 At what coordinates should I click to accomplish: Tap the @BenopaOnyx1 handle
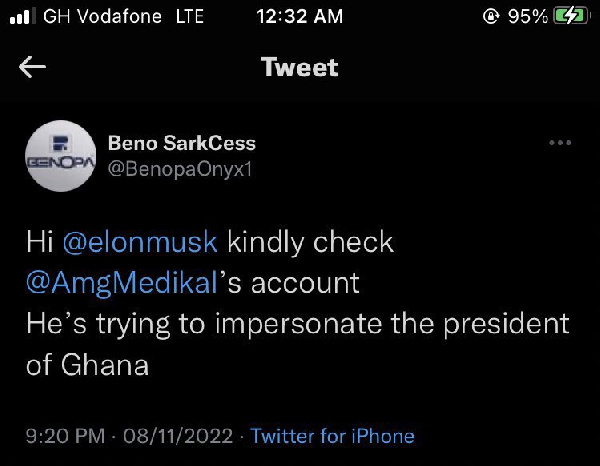click(x=180, y=169)
